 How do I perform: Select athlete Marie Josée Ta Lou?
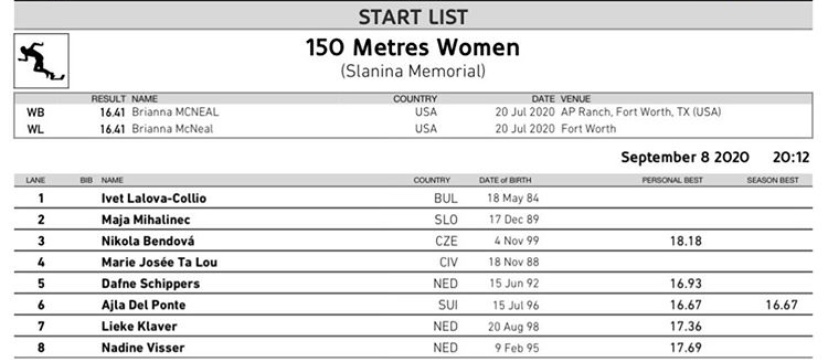tap(159, 262)
